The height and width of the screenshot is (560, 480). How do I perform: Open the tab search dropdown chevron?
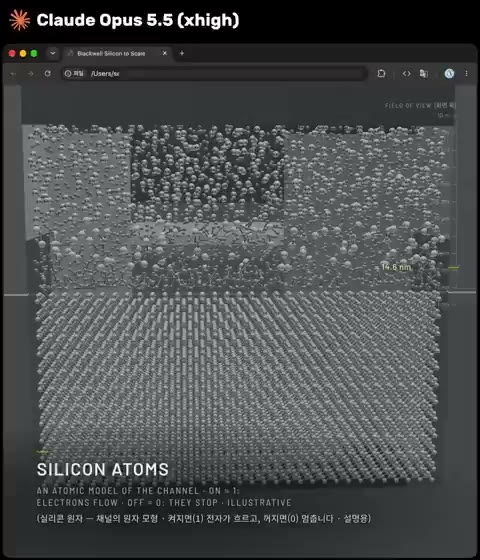click(52, 53)
